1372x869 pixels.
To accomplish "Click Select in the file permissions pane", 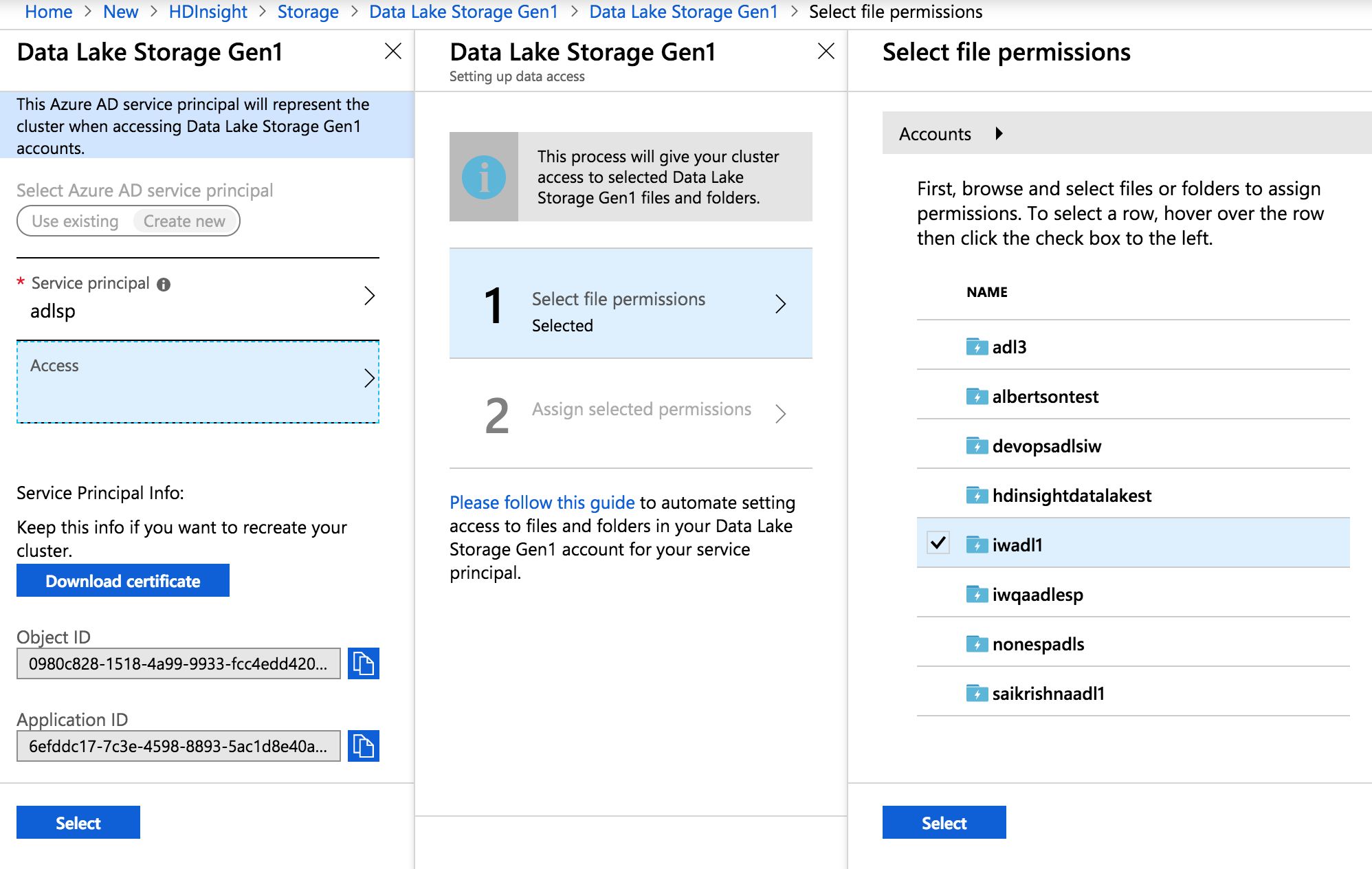I will [944, 822].
